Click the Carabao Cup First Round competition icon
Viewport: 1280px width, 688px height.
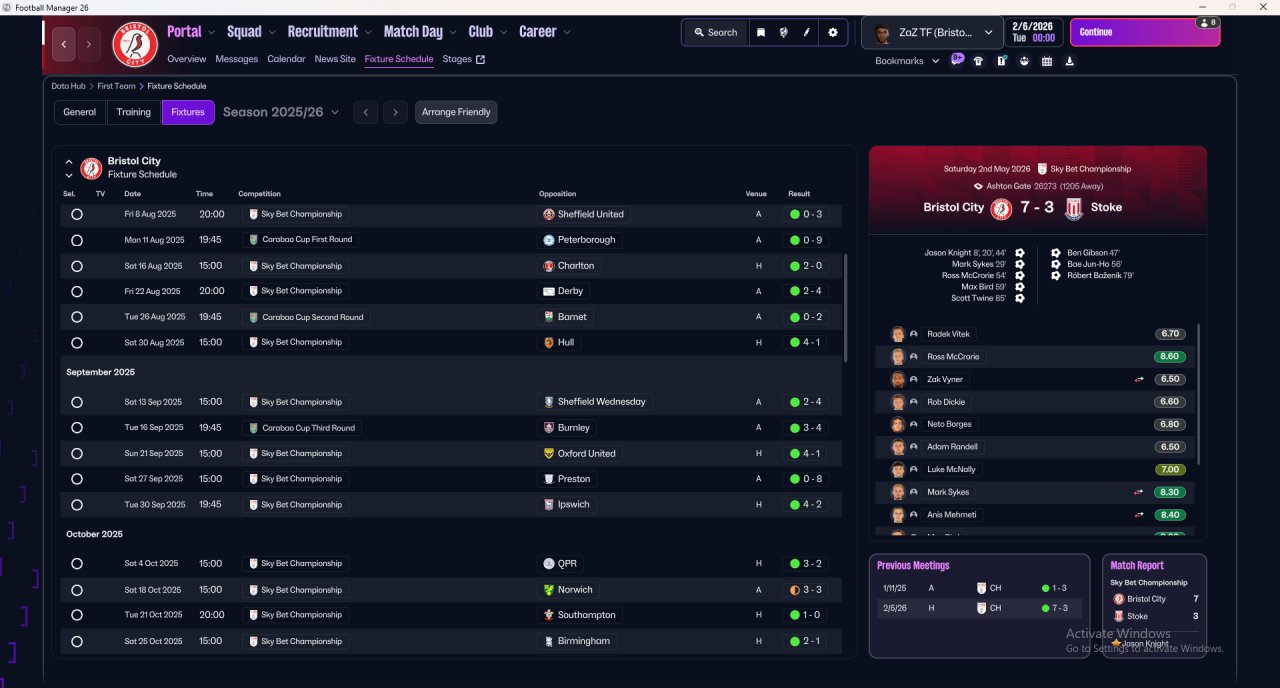point(254,240)
